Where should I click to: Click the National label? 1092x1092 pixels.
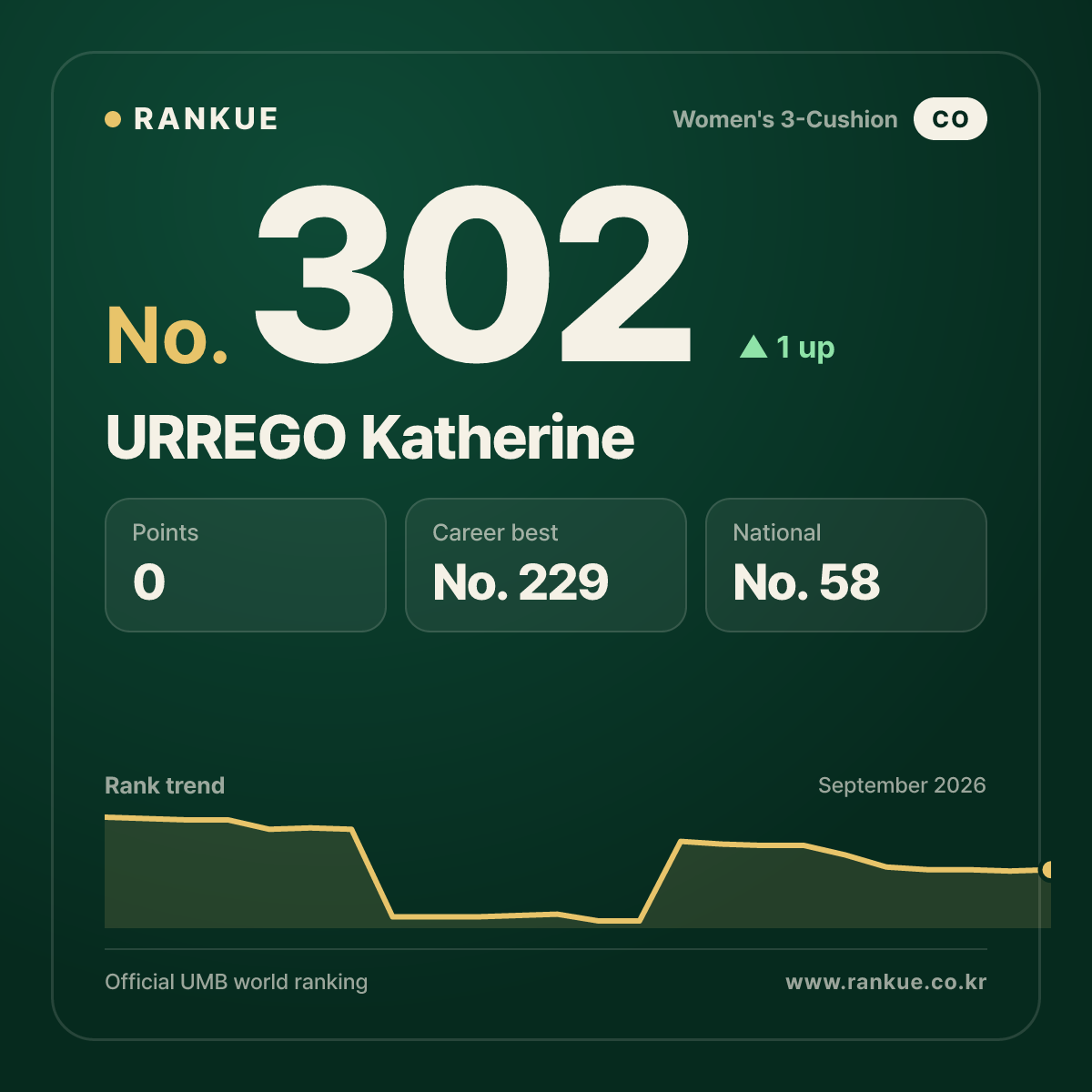click(777, 532)
